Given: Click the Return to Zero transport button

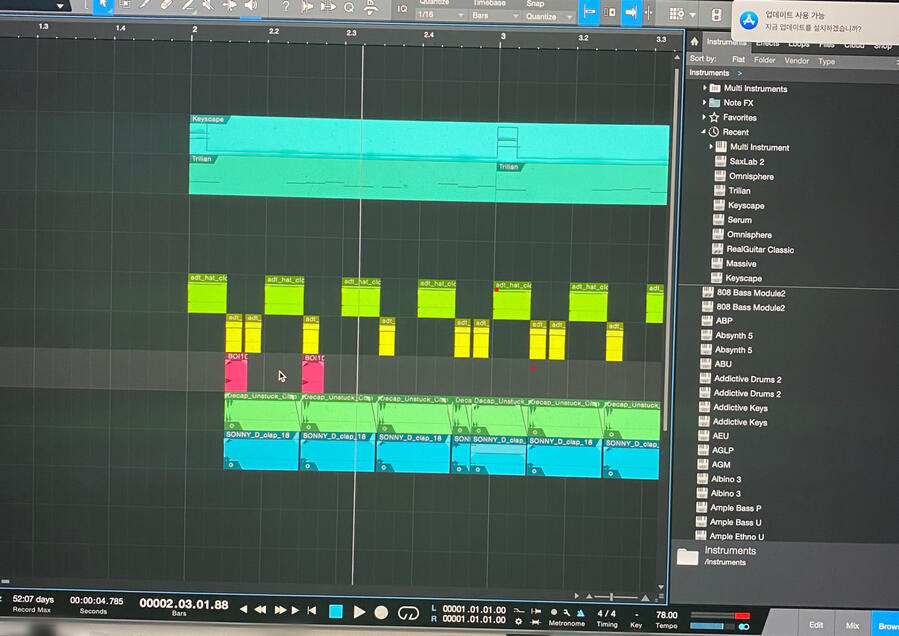Looking at the screenshot, I should [311, 611].
